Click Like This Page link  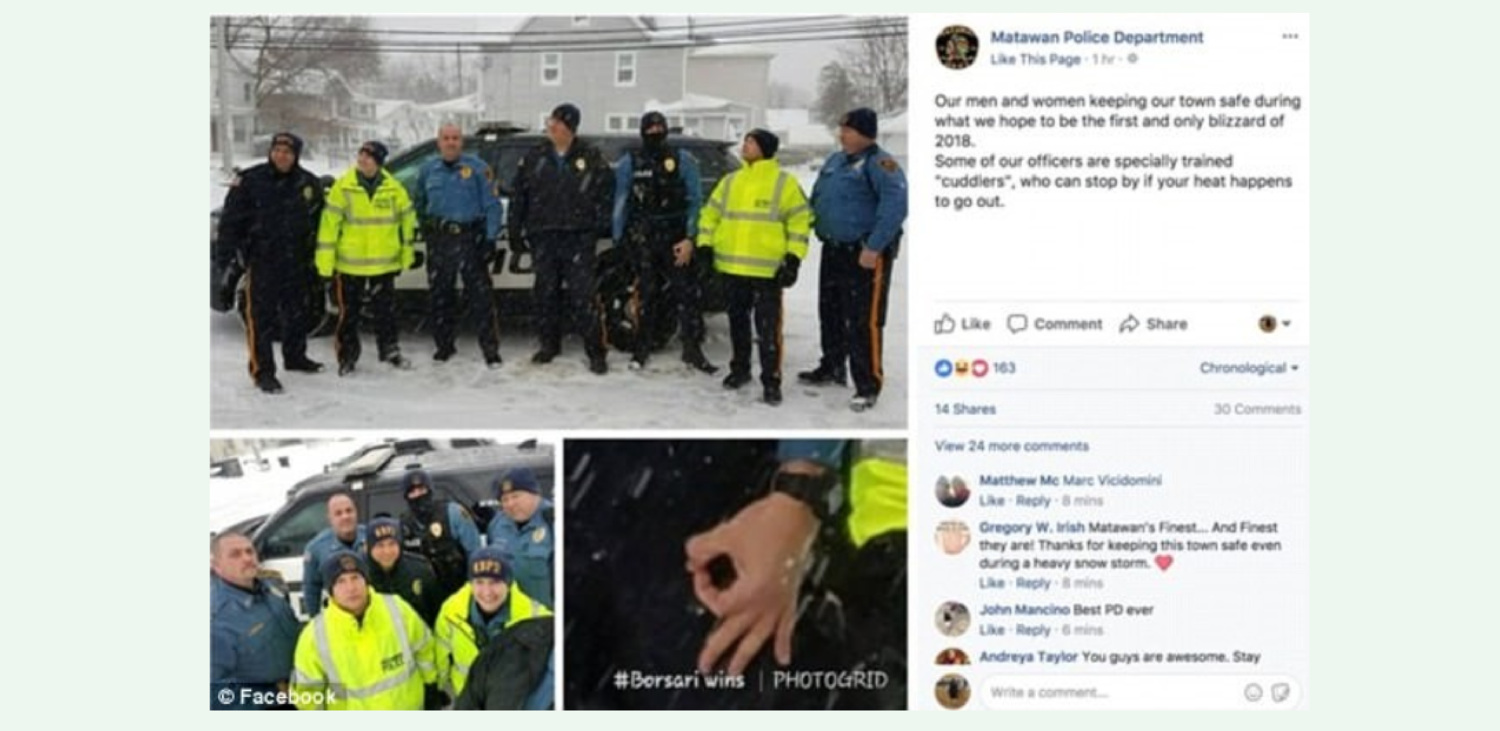(1035, 60)
